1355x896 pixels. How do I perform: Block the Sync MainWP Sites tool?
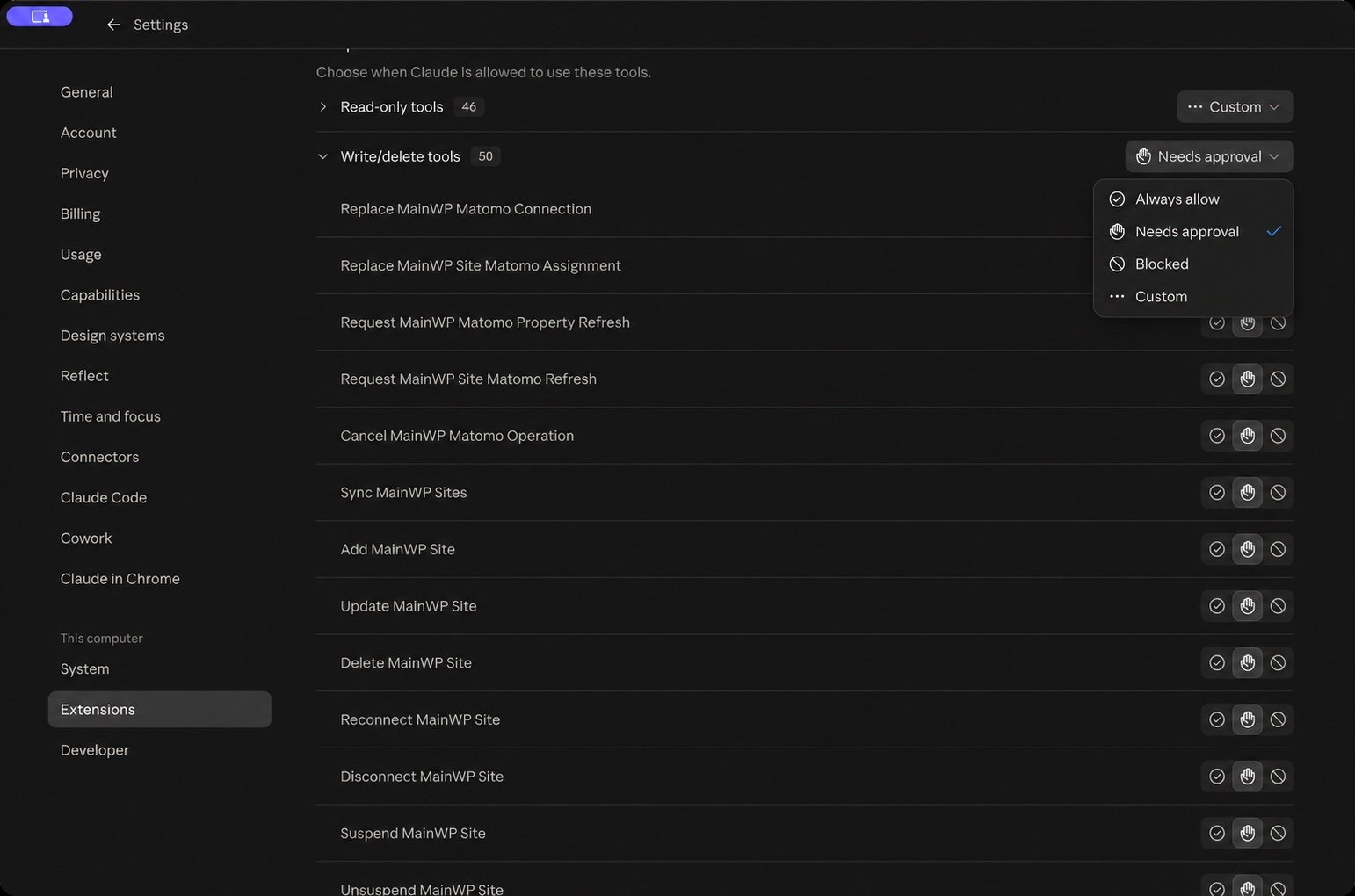(x=1278, y=493)
